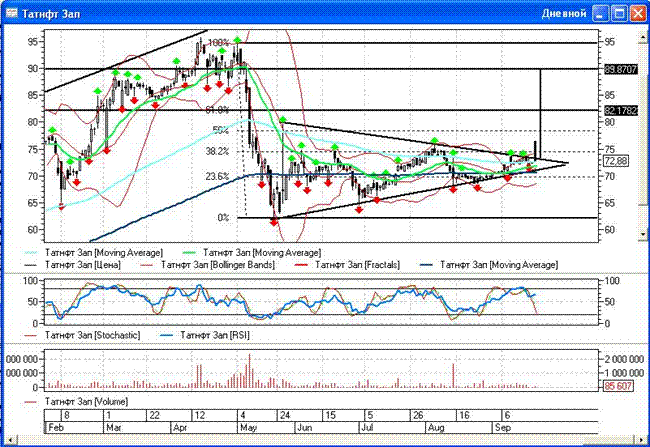Click the Дневной timeframe label
The image size is (650, 447).
564,14
